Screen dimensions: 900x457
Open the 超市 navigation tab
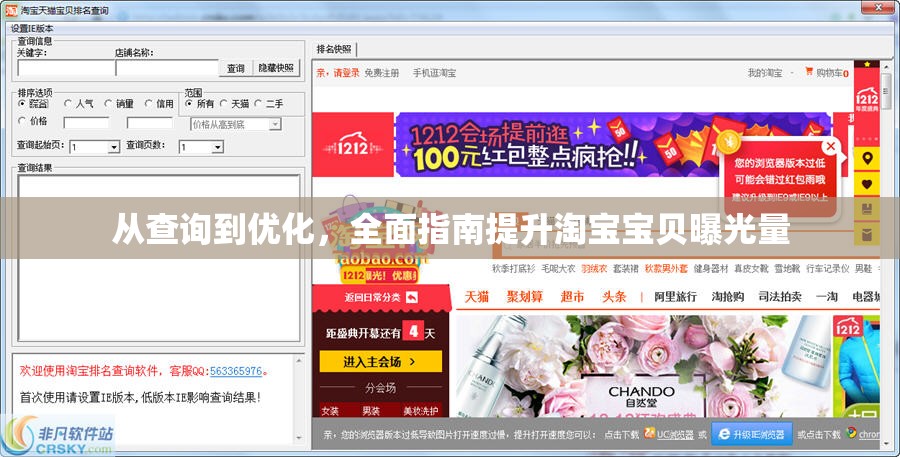(572, 297)
